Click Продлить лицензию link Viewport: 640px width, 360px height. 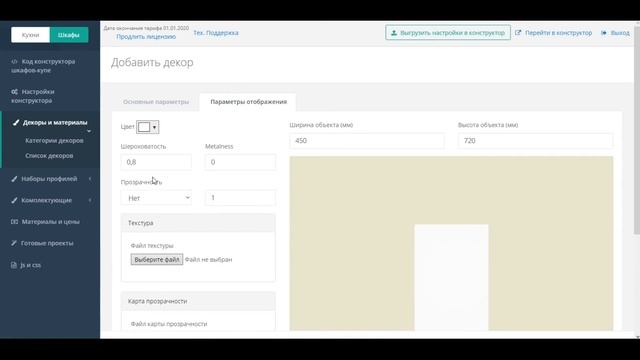pyautogui.click(x=146, y=37)
